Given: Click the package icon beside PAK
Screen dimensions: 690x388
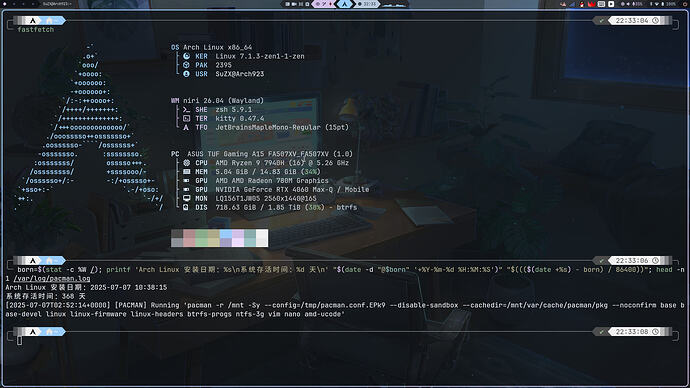Looking at the screenshot, I should click(x=187, y=65).
